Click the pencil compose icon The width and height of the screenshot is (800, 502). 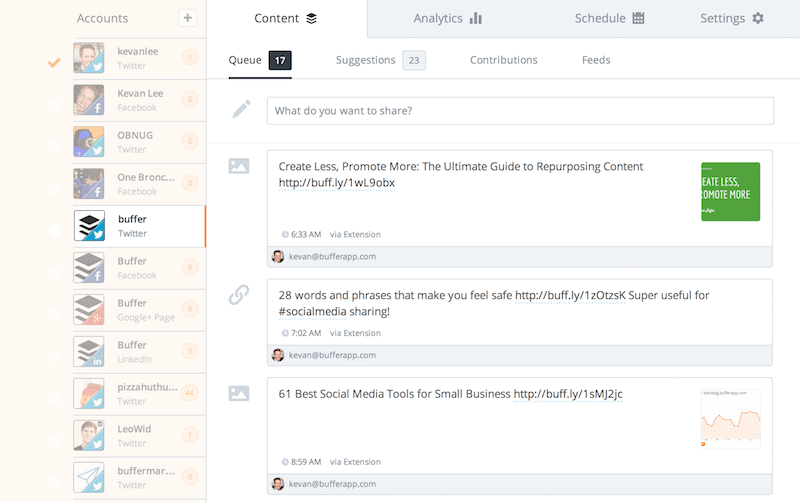coord(241,109)
